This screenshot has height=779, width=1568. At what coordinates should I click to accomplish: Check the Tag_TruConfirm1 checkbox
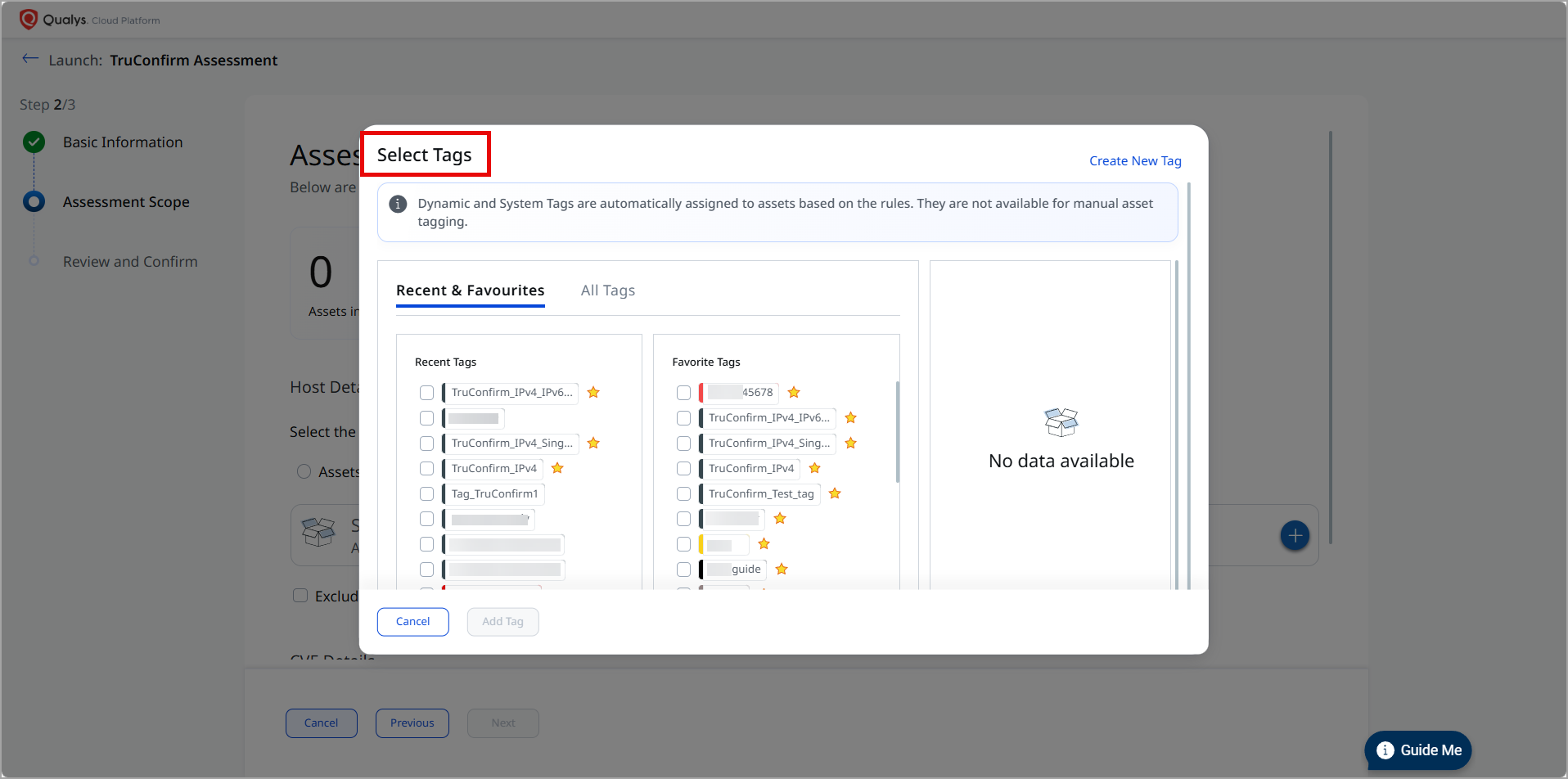tap(426, 494)
